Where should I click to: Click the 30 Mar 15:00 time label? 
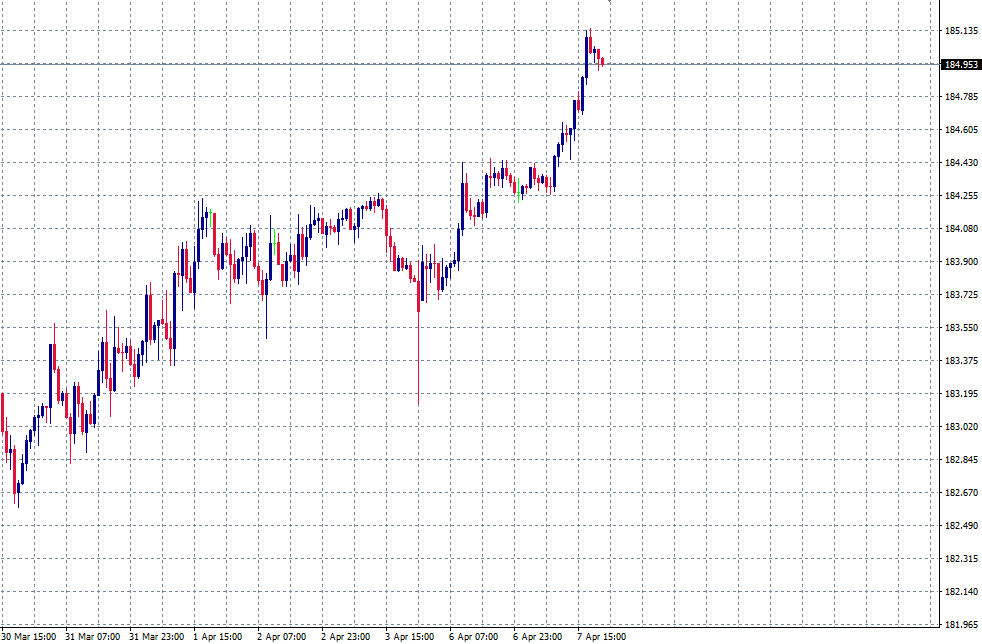(x=30, y=633)
